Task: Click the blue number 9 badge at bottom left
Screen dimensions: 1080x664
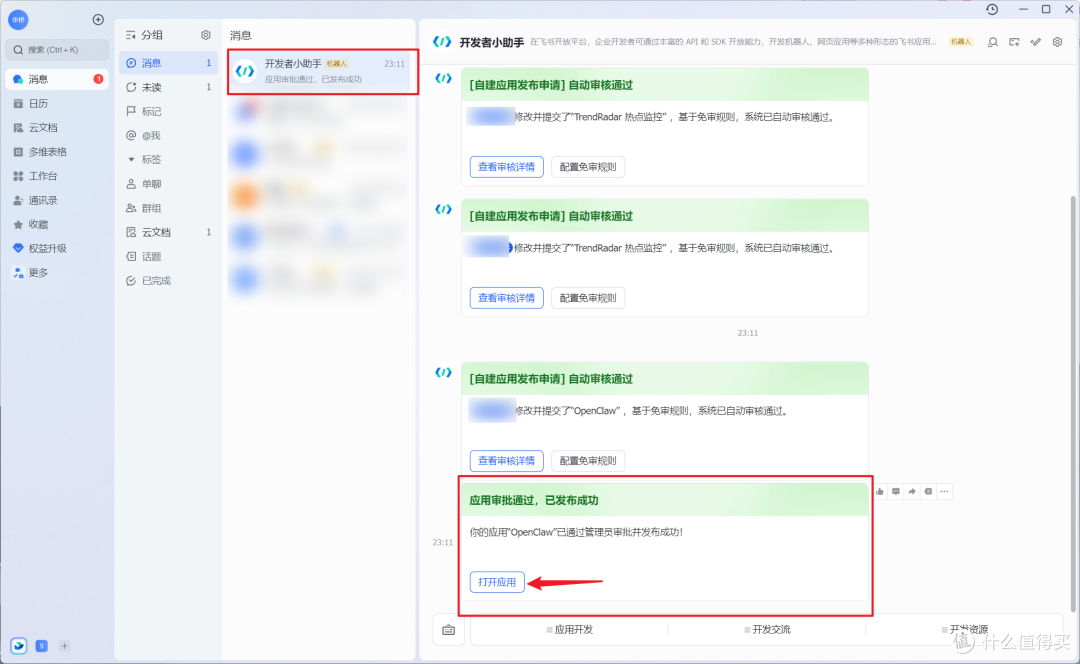Action: pyautogui.click(x=41, y=646)
